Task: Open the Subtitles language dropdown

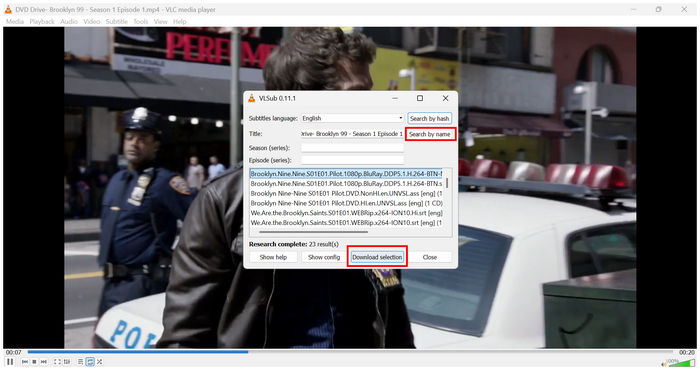Action: (x=352, y=118)
